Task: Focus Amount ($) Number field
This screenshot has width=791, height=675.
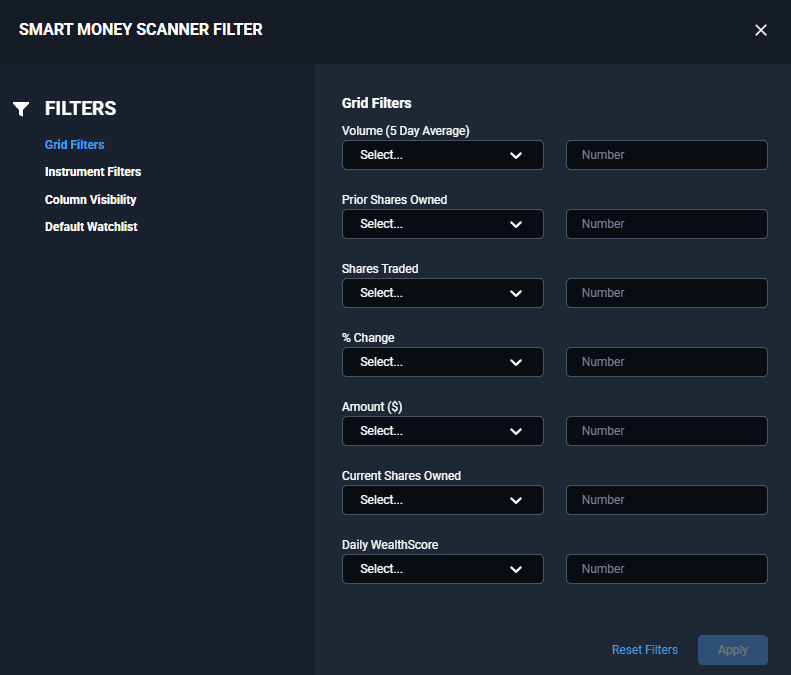Action: point(667,431)
